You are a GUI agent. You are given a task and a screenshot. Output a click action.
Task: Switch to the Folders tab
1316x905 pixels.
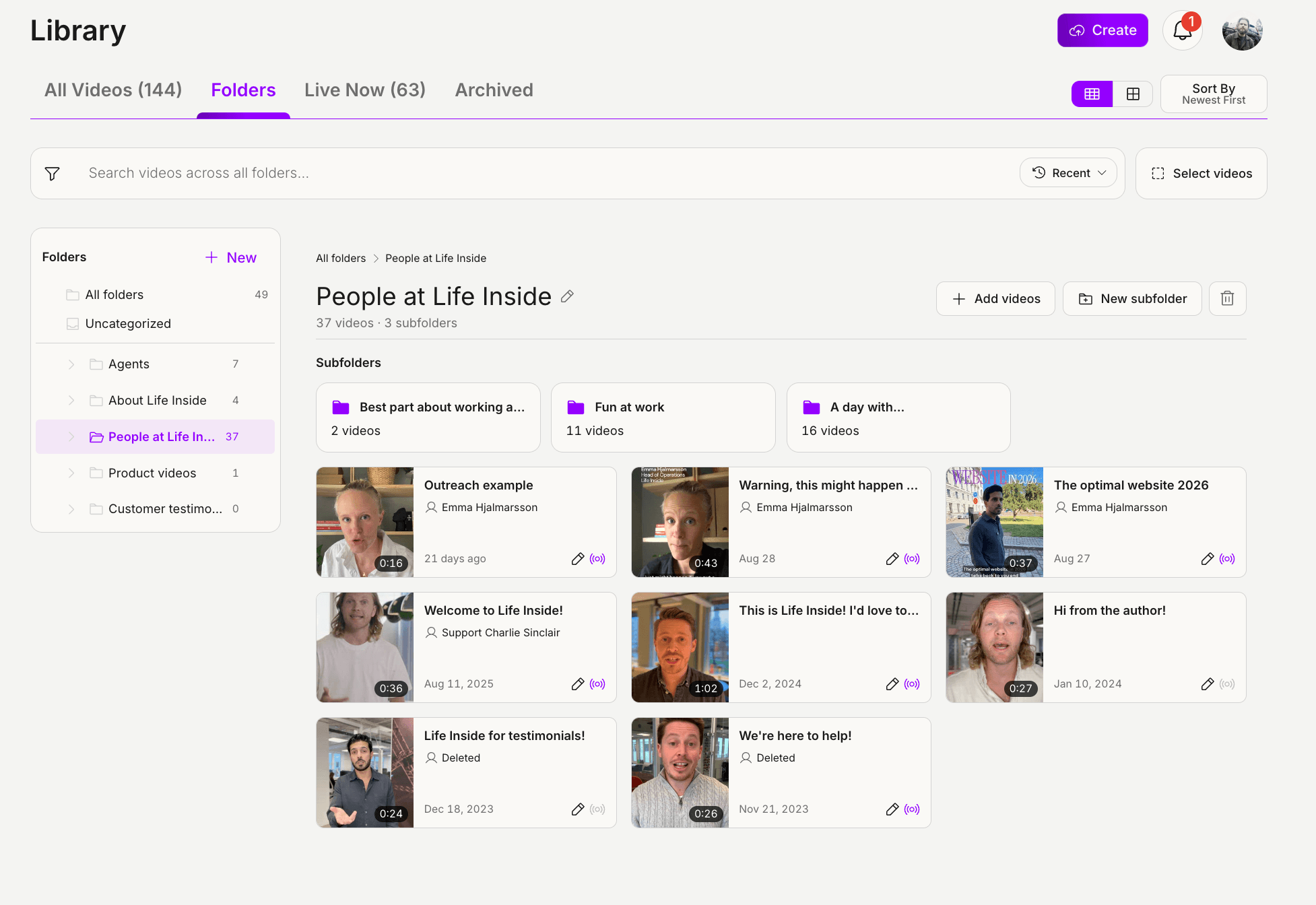[x=243, y=90]
